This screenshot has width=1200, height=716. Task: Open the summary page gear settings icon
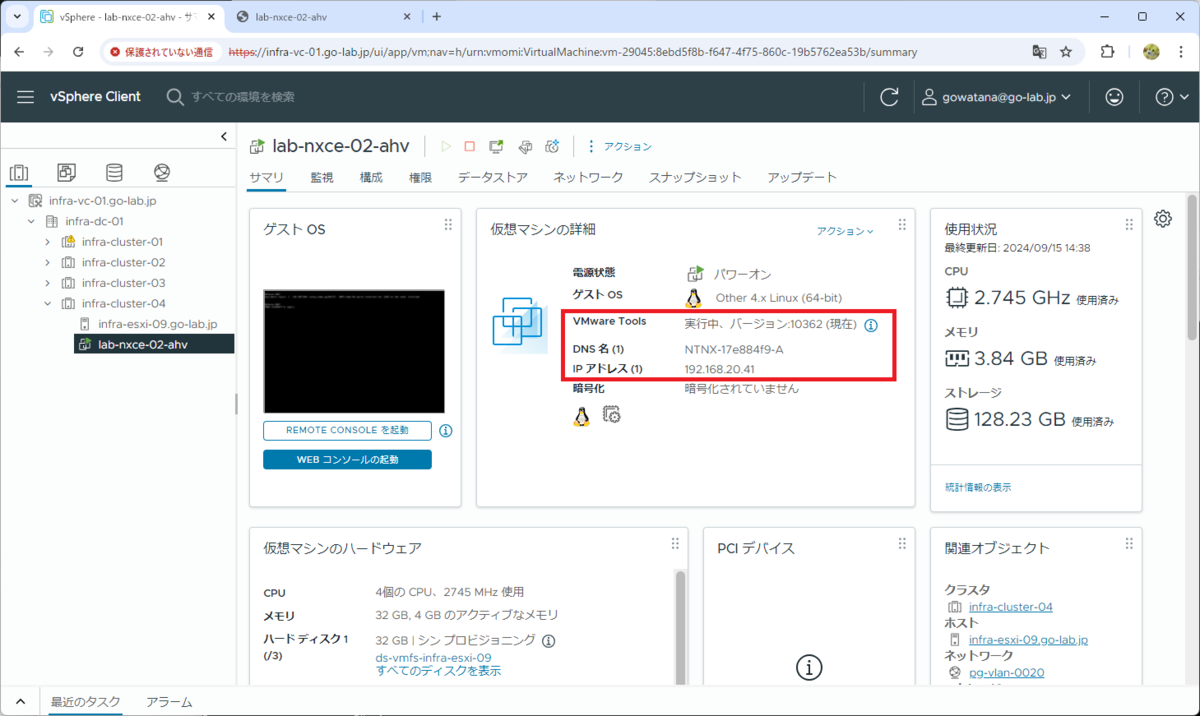tap(1163, 219)
